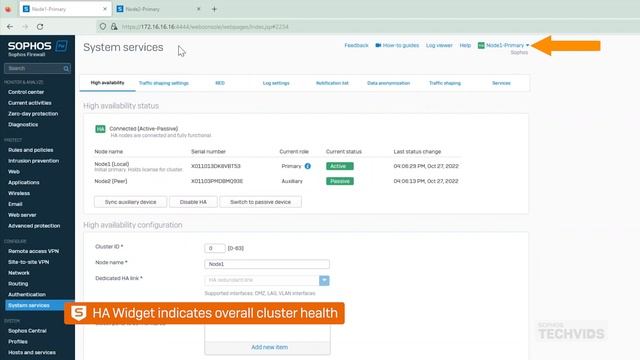The width and height of the screenshot is (640, 360).
Task: Click the browser back arrow
Action: click(x=10, y=27)
